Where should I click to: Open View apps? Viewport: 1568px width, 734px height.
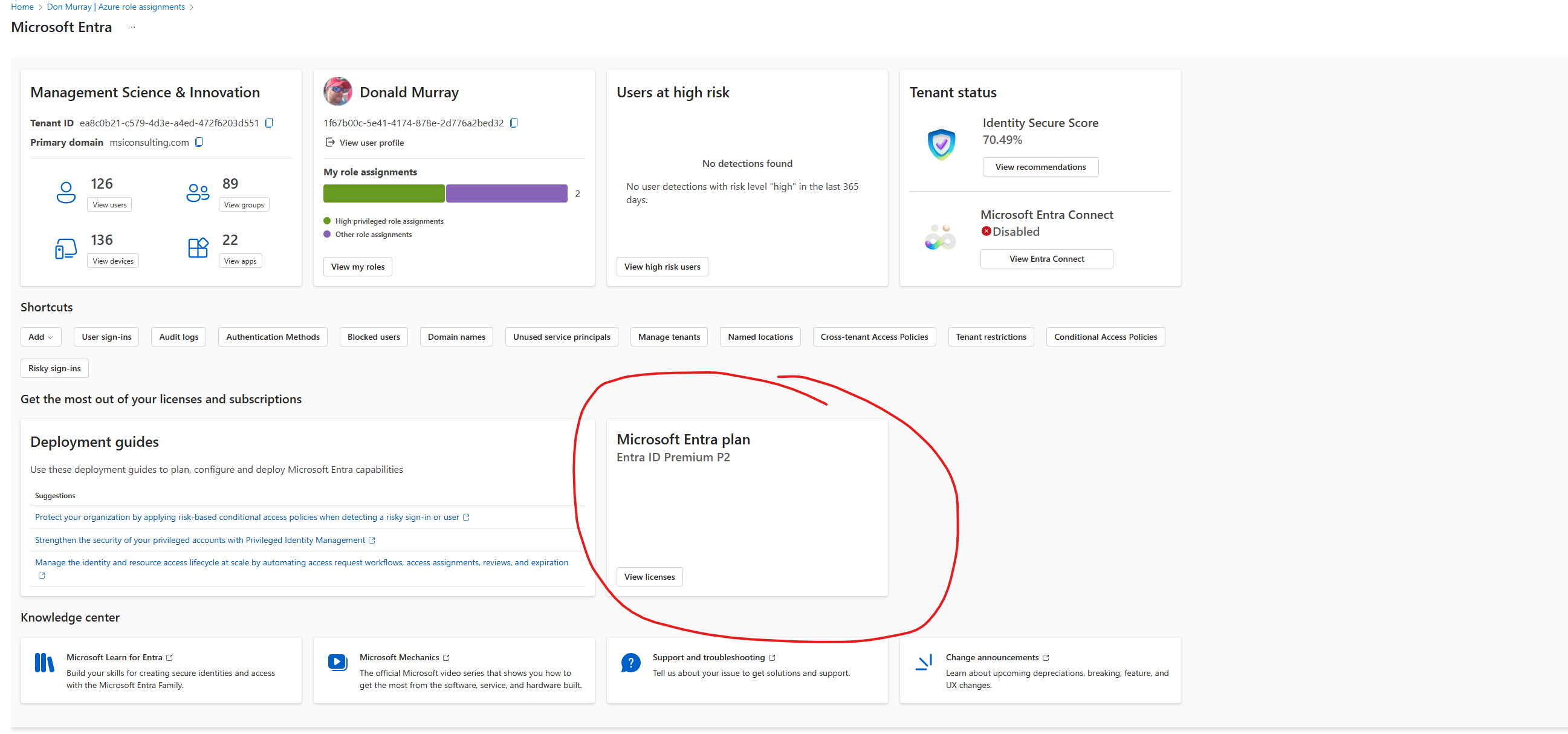tap(240, 261)
